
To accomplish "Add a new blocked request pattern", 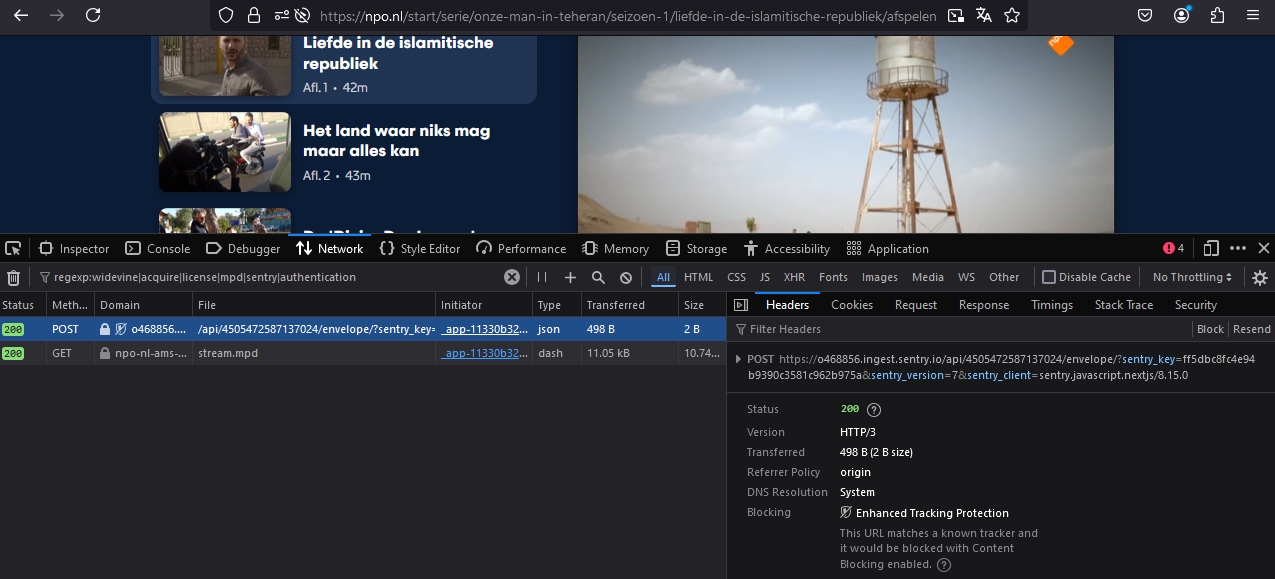I will (570, 277).
